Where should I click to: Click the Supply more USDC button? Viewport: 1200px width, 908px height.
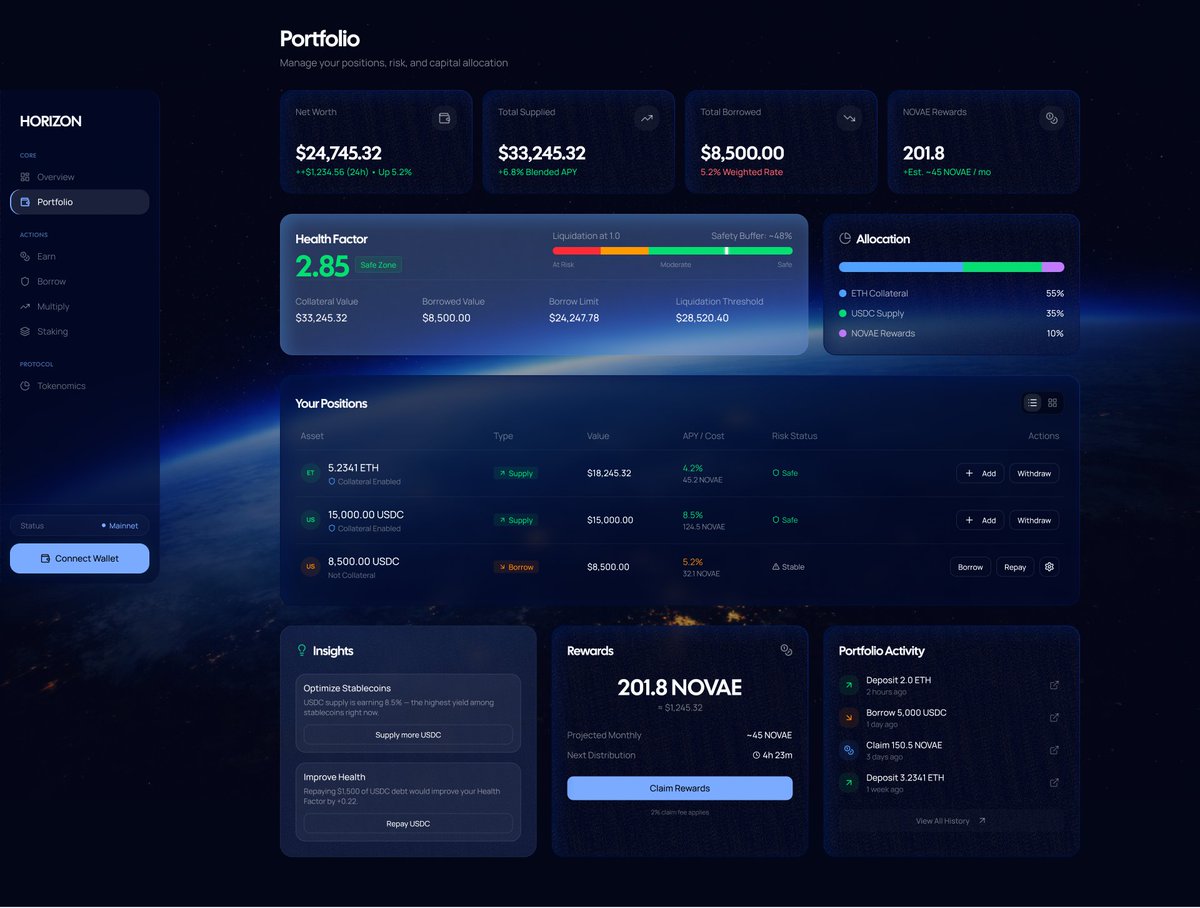[x=408, y=735]
